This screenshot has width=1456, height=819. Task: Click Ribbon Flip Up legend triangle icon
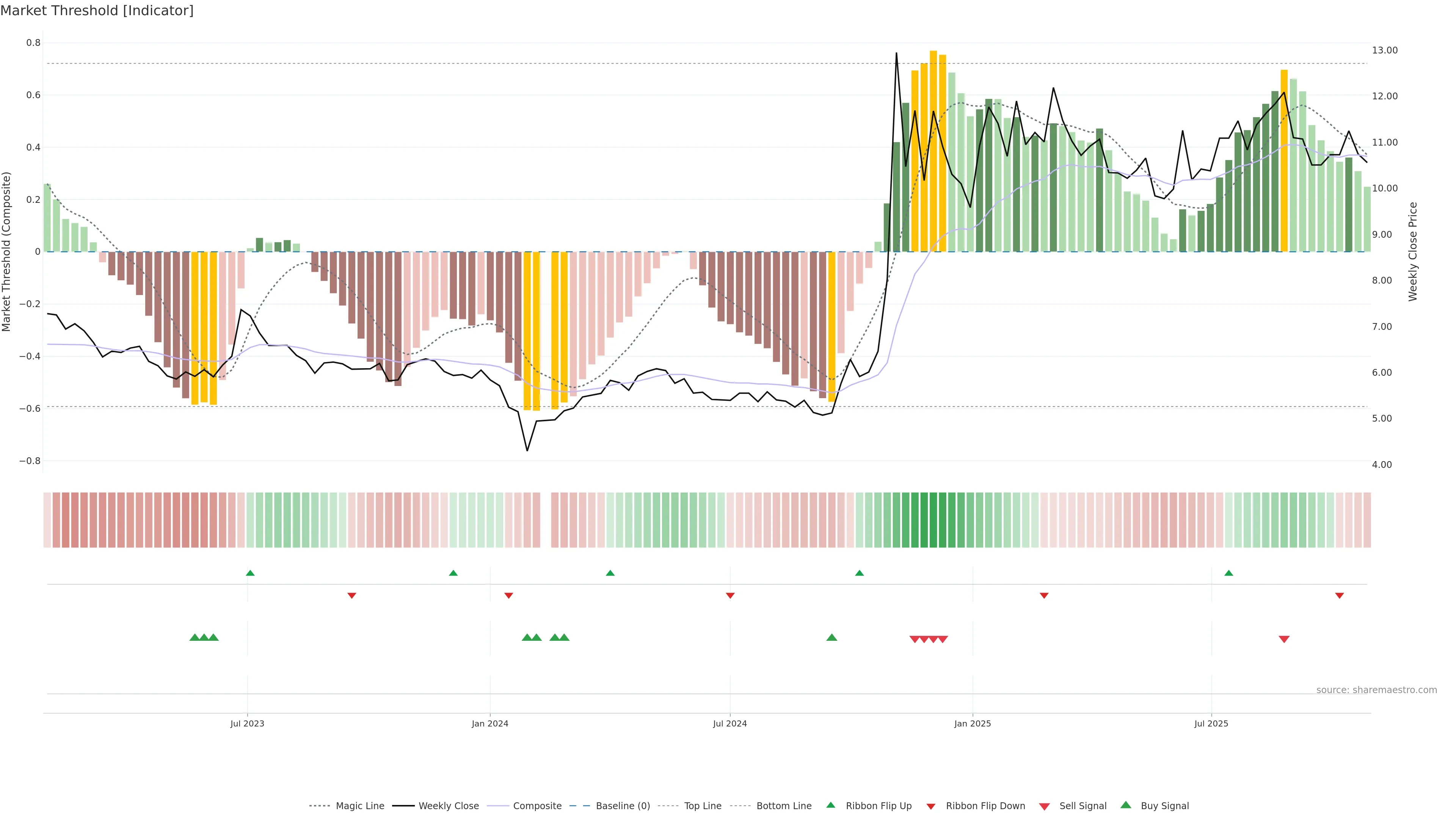(x=830, y=805)
